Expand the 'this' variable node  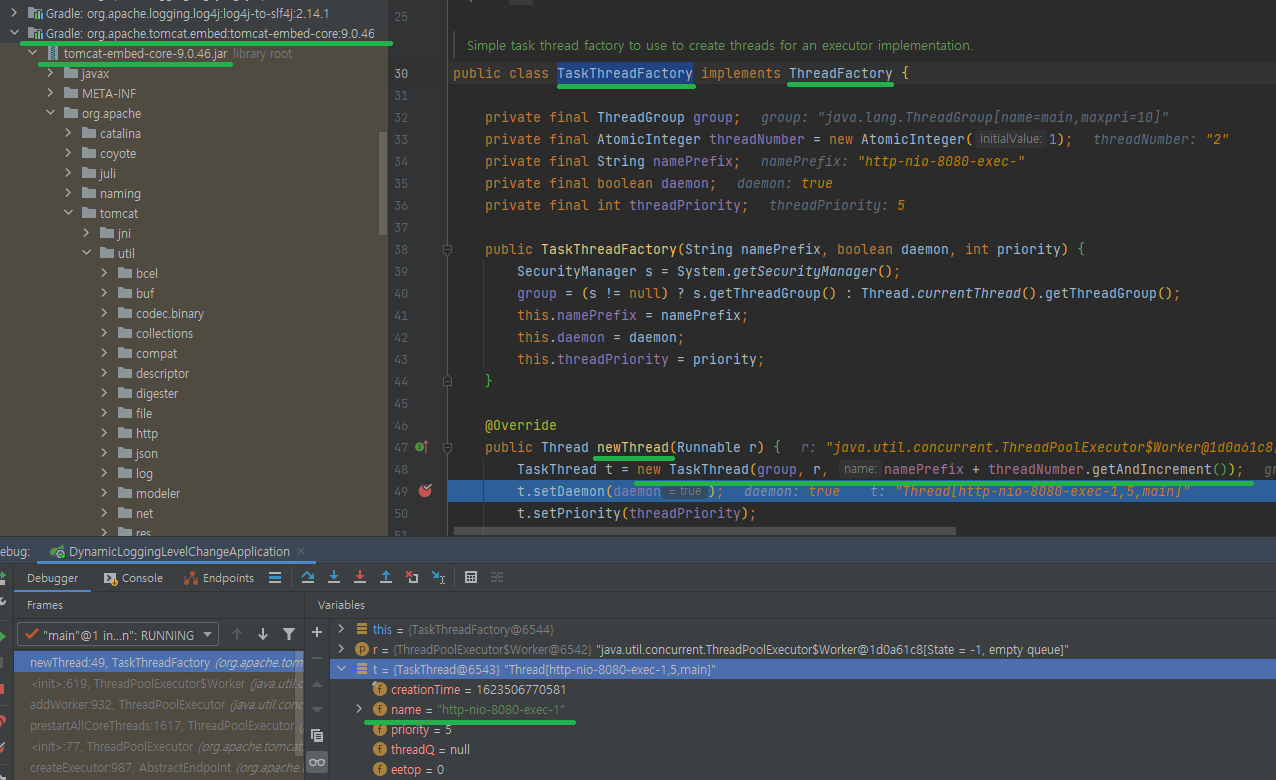coord(341,629)
